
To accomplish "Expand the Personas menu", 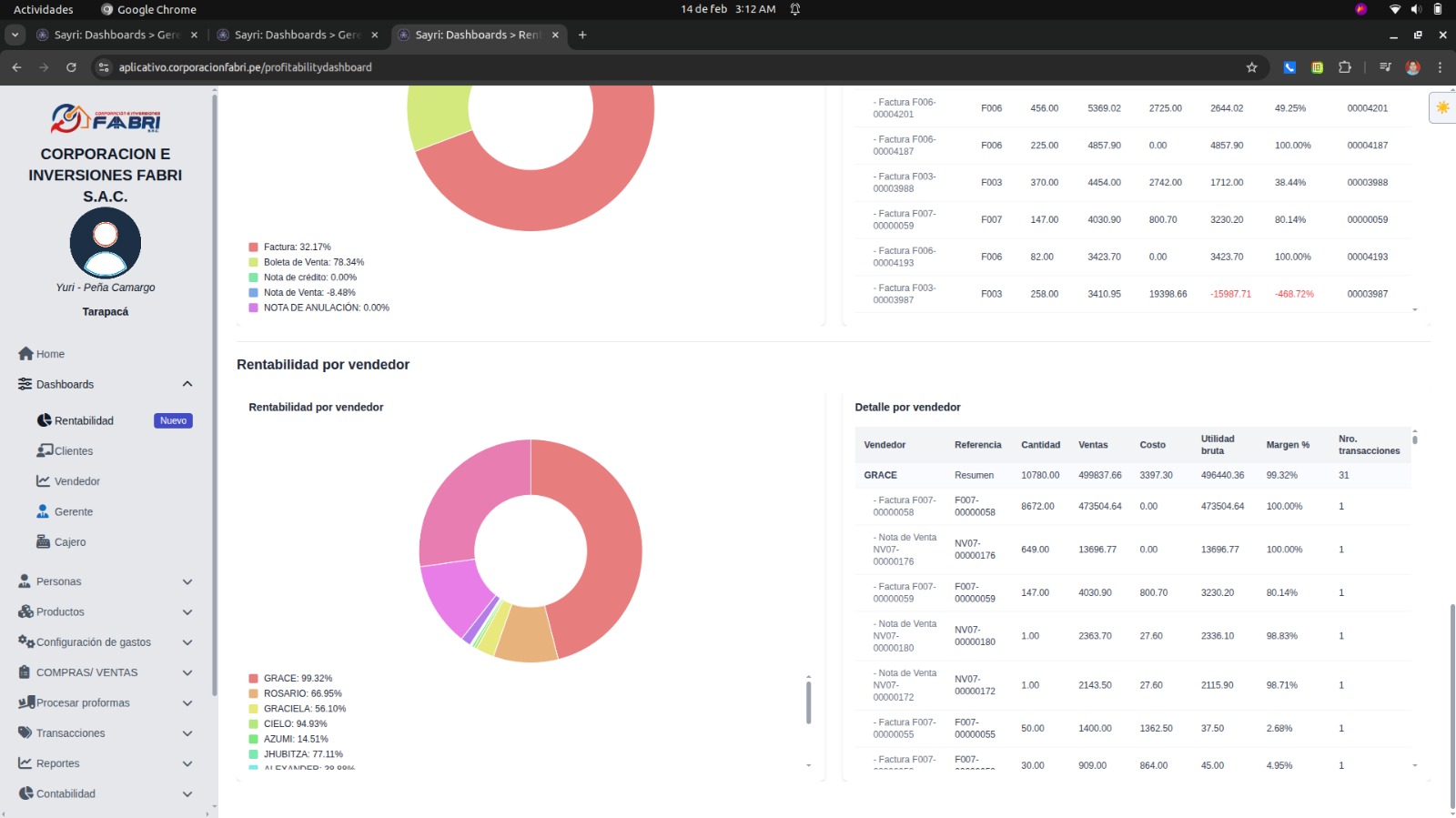I will [187, 581].
